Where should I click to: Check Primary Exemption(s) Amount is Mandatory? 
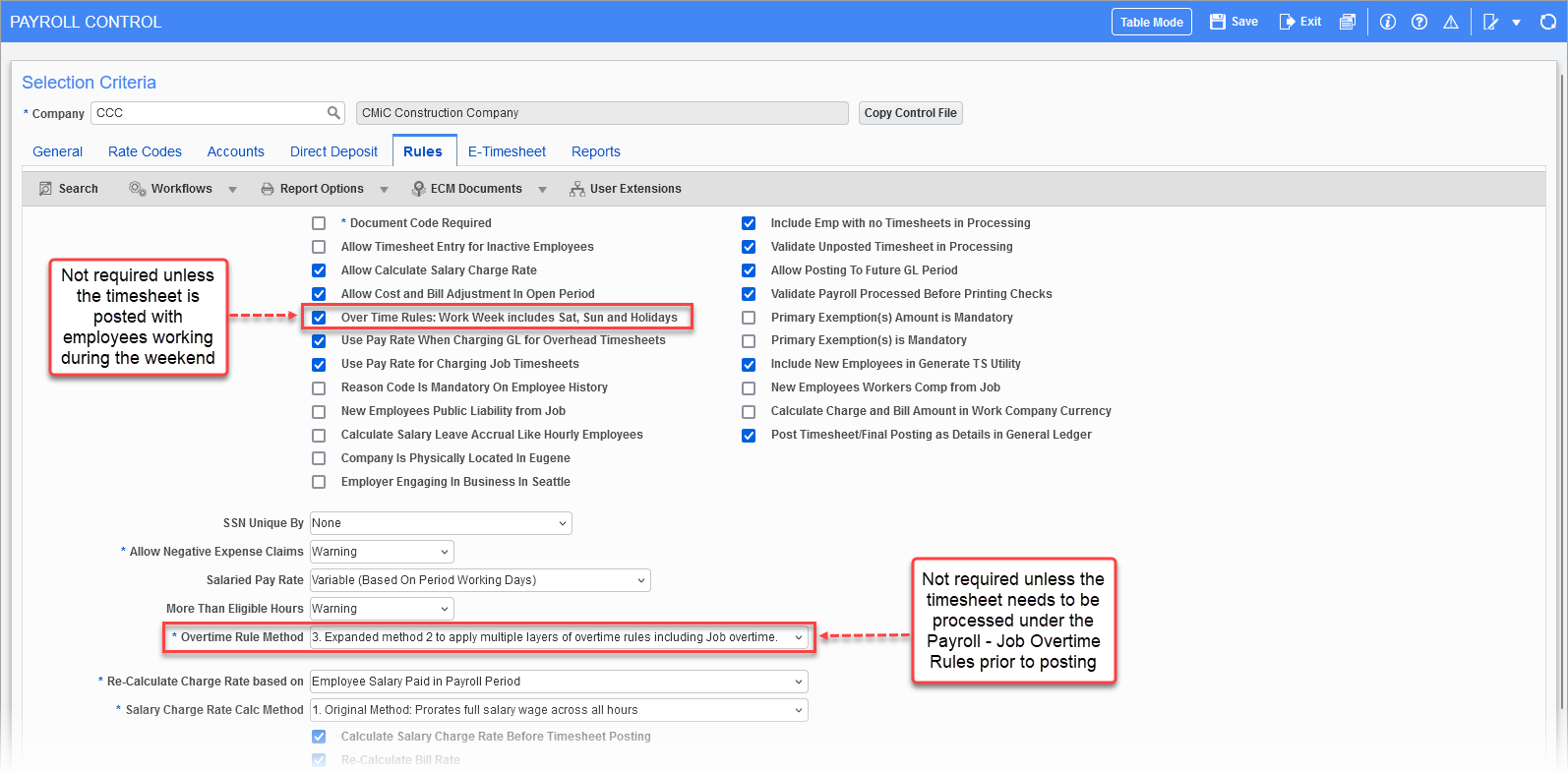(749, 318)
